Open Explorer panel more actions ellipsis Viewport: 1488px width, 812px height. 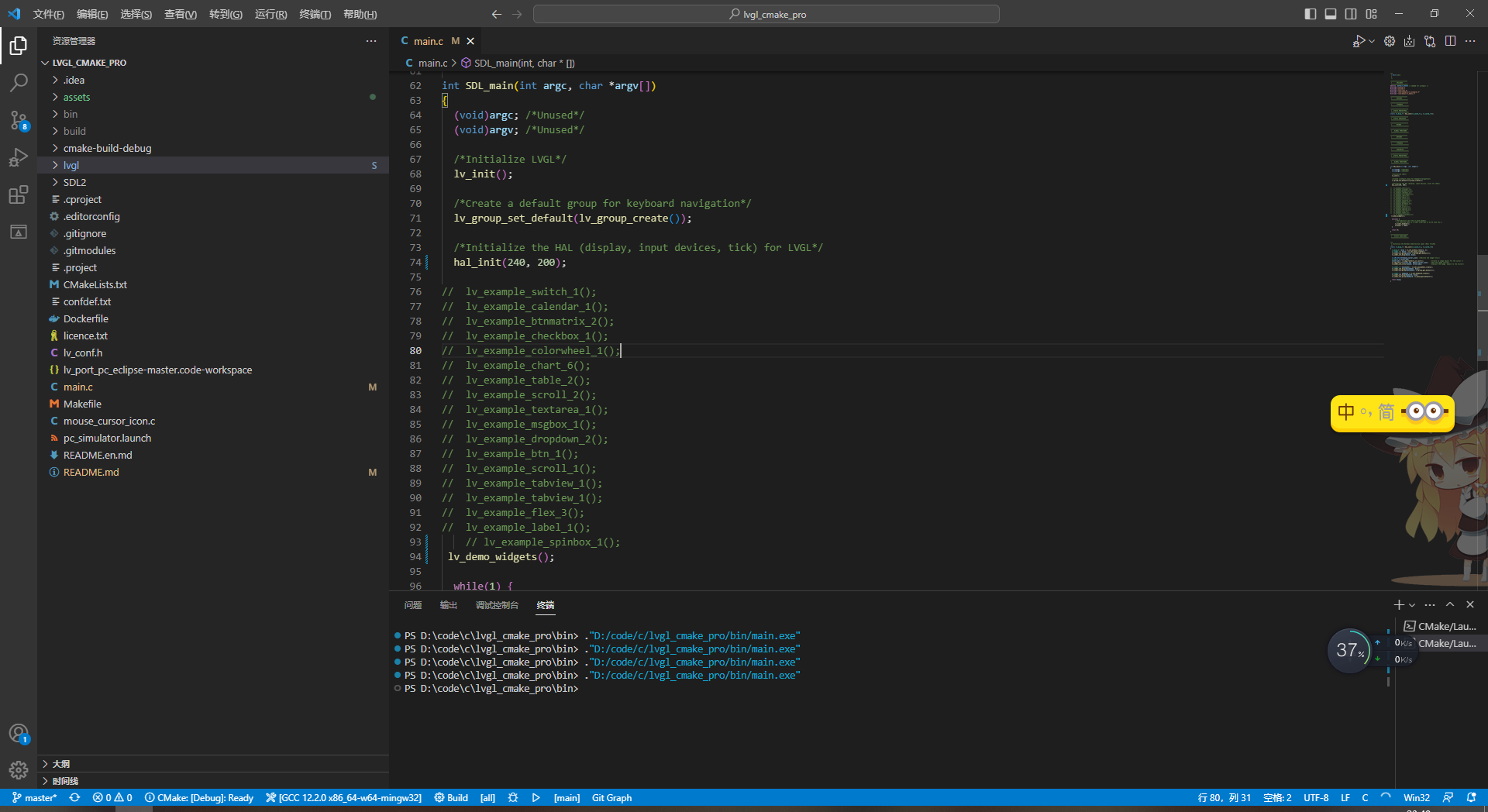[x=371, y=41]
